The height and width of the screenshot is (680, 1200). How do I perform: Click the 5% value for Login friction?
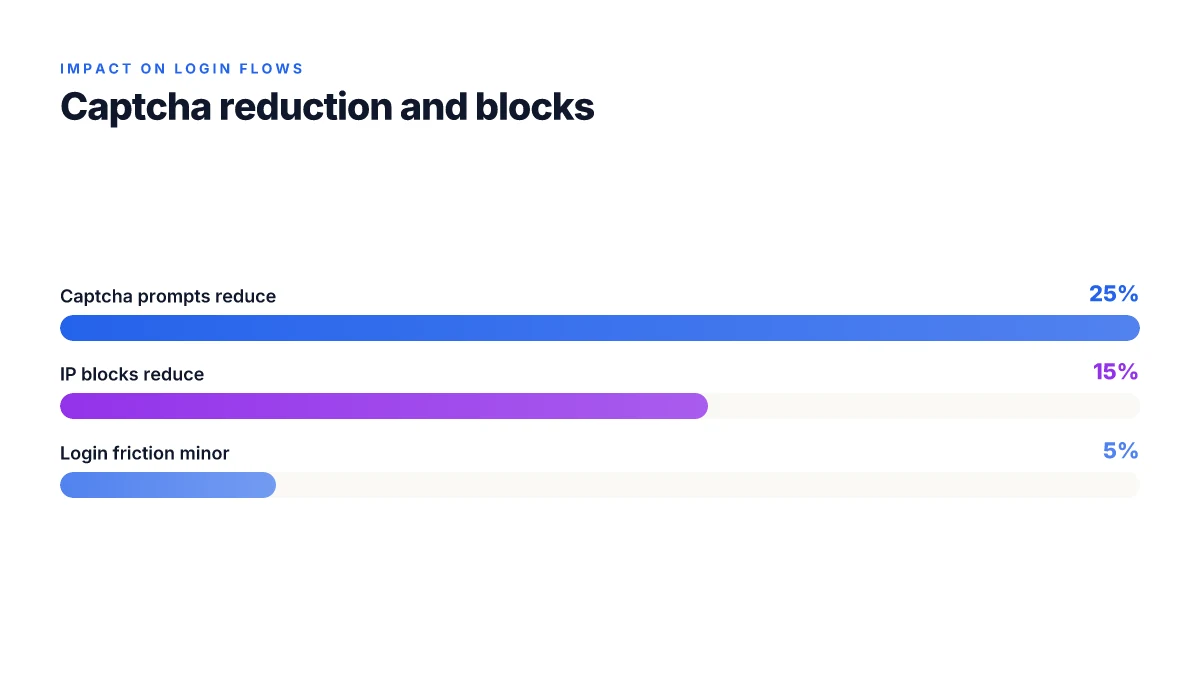[x=1121, y=451]
